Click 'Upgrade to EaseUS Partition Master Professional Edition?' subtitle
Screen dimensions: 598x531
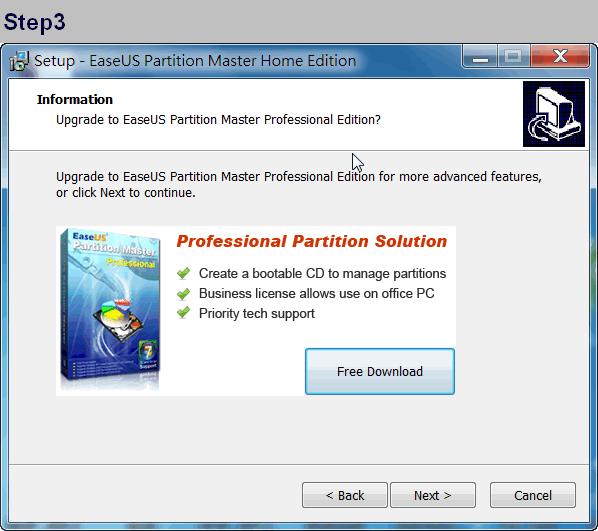point(218,120)
